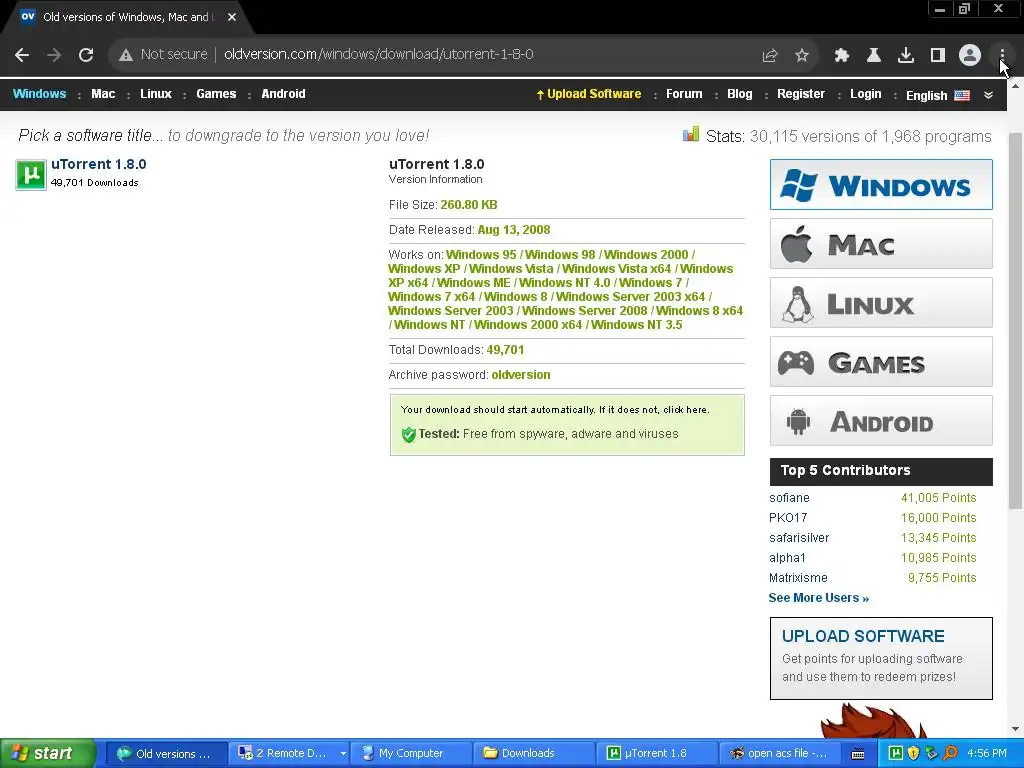Open the Windows menu item
The width and height of the screenshot is (1024, 768).
coord(39,93)
